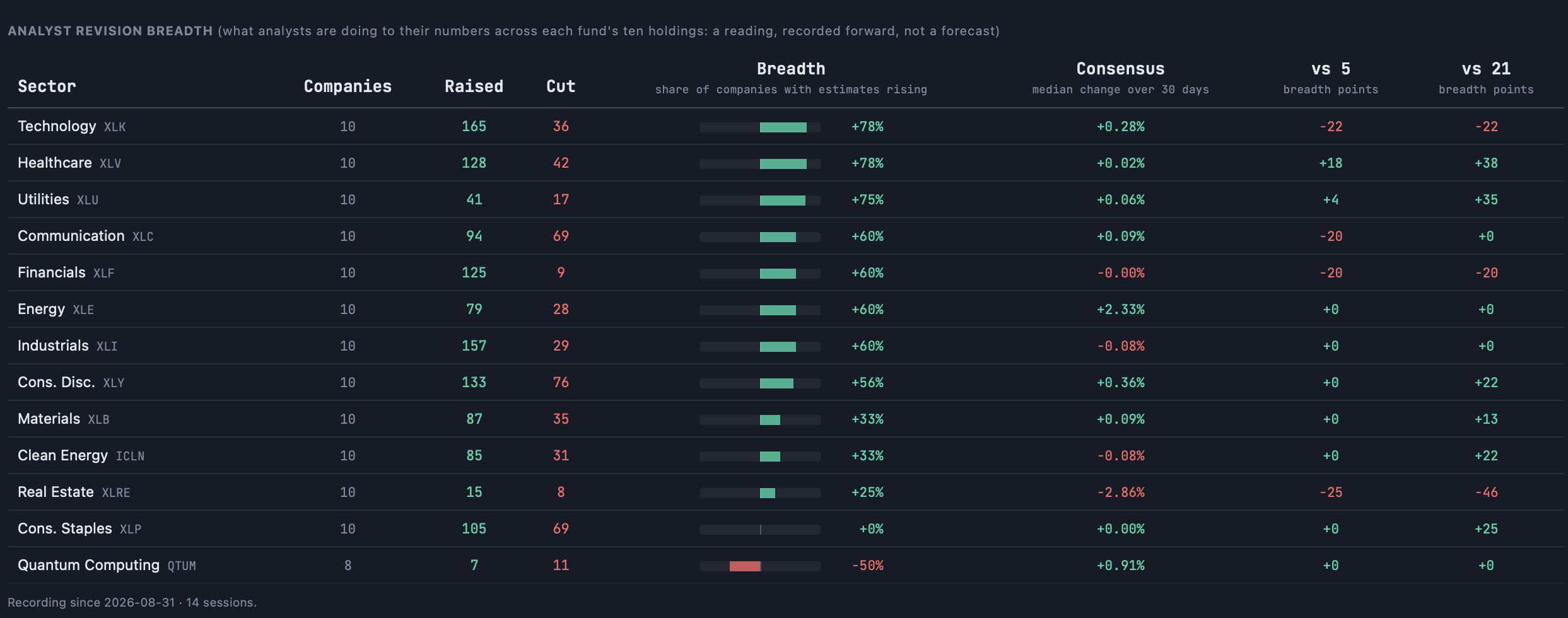The image size is (1568, 618).
Task: Click the 'ANALYST REVISION BREADTH' heading
Action: (110, 31)
